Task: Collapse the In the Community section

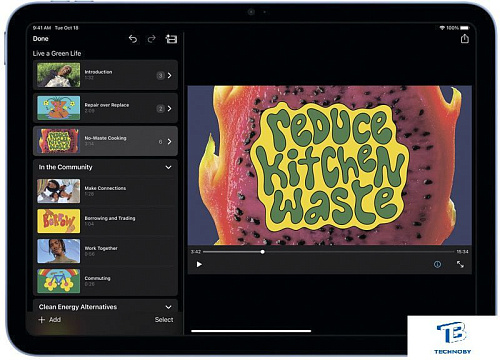Action: (x=168, y=167)
